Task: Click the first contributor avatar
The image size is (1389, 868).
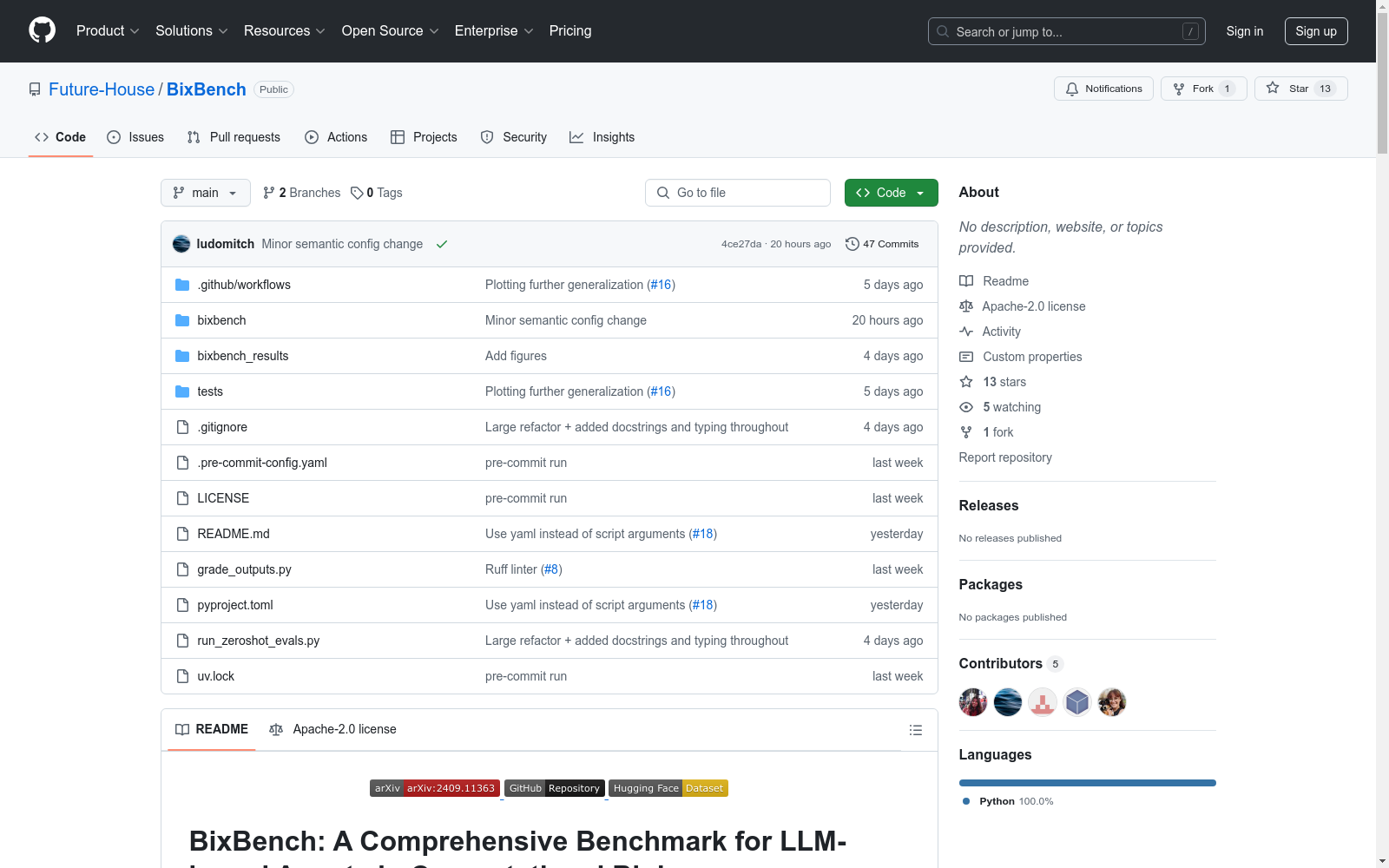Action: (973, 702)
